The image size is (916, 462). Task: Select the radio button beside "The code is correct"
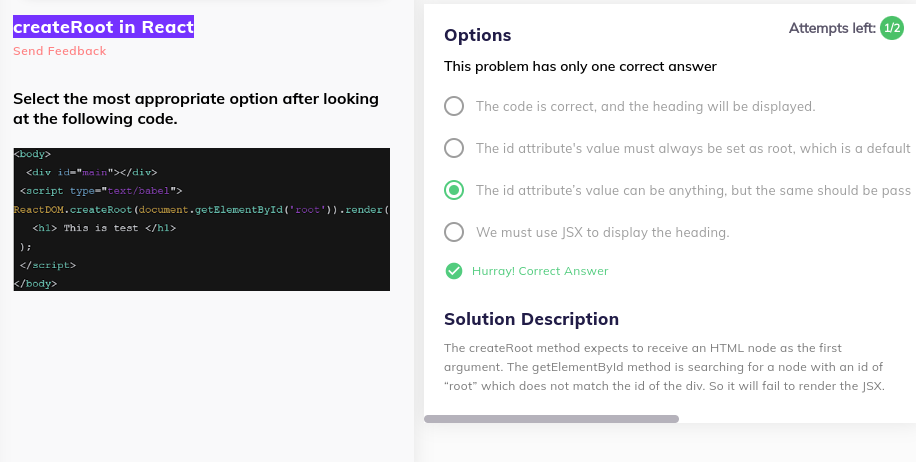coord(454,106)
